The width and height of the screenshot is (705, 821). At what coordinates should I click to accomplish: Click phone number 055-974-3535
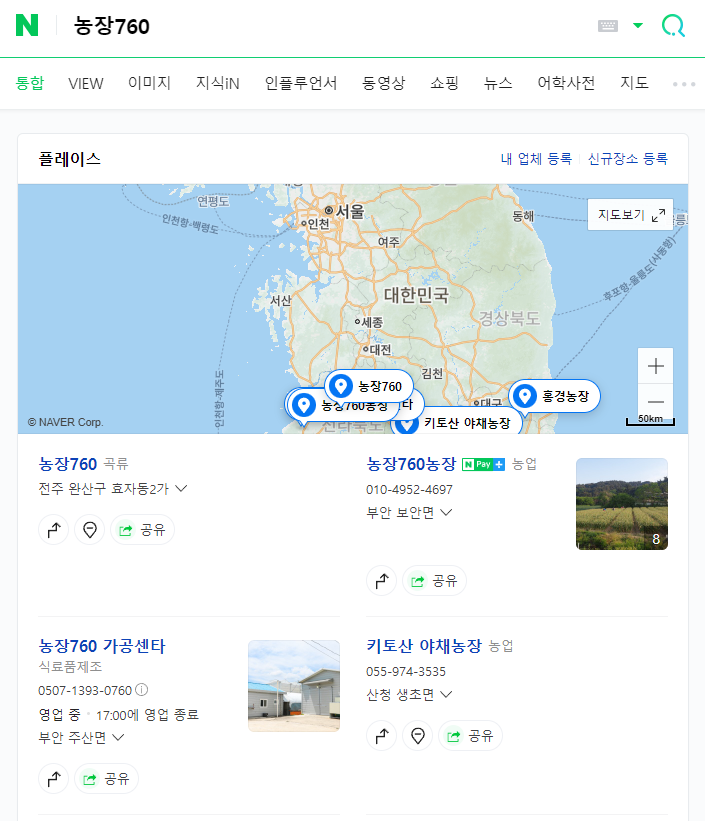pos(406,672)
